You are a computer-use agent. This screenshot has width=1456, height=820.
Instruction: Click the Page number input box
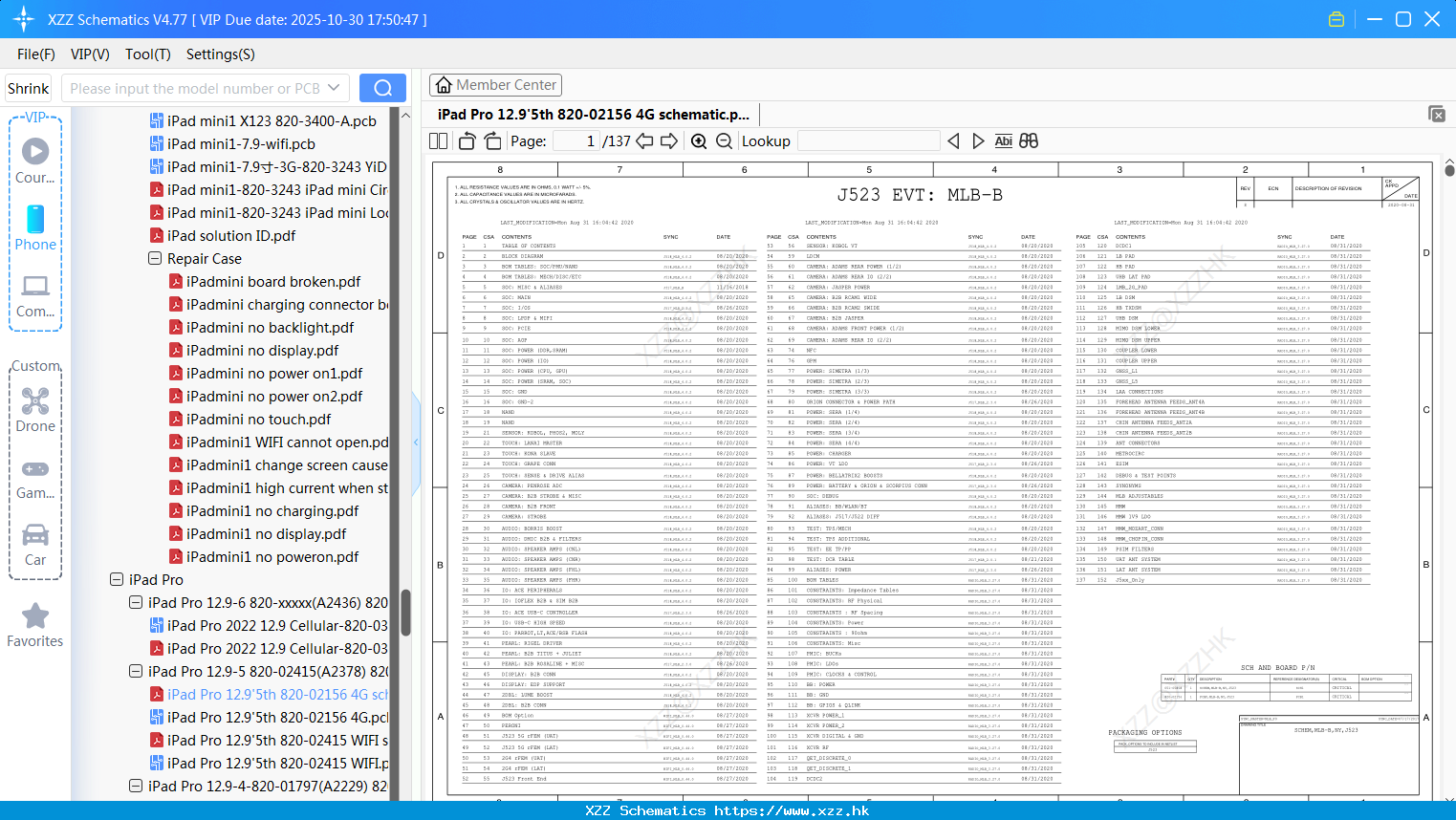pos(576,140)
